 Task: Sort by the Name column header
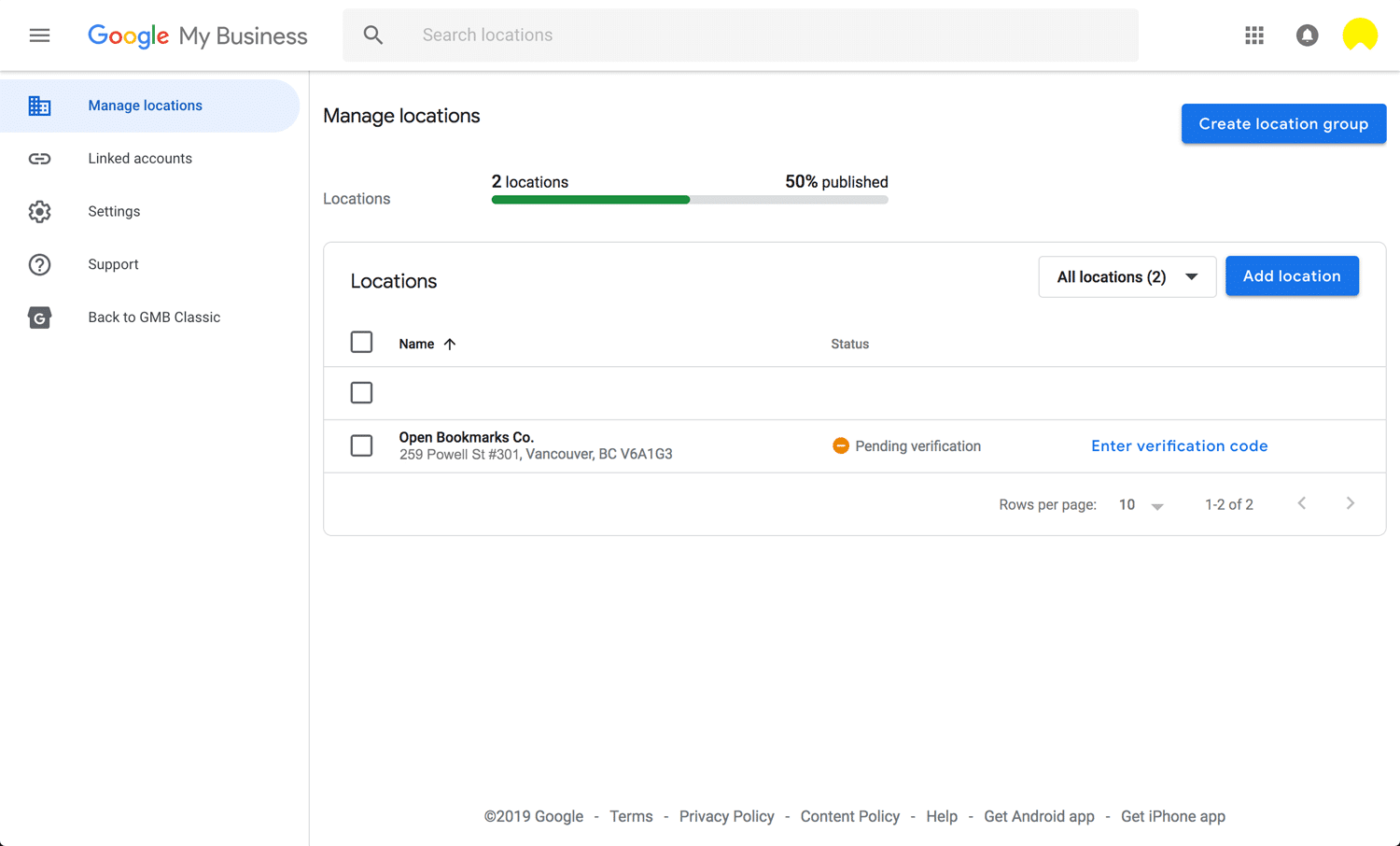(416, 344)
